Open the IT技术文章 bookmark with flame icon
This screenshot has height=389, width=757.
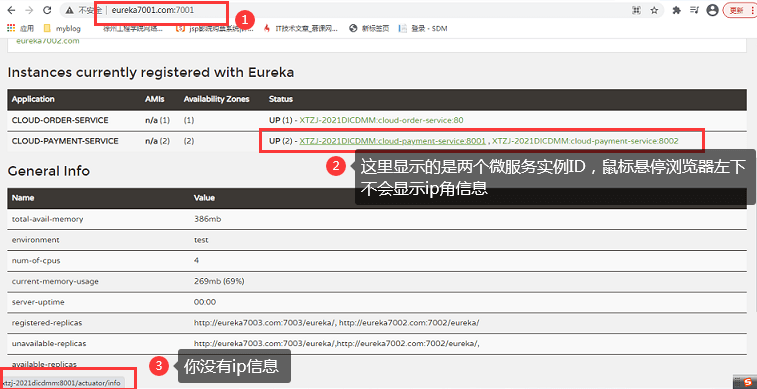pos(300,28)
